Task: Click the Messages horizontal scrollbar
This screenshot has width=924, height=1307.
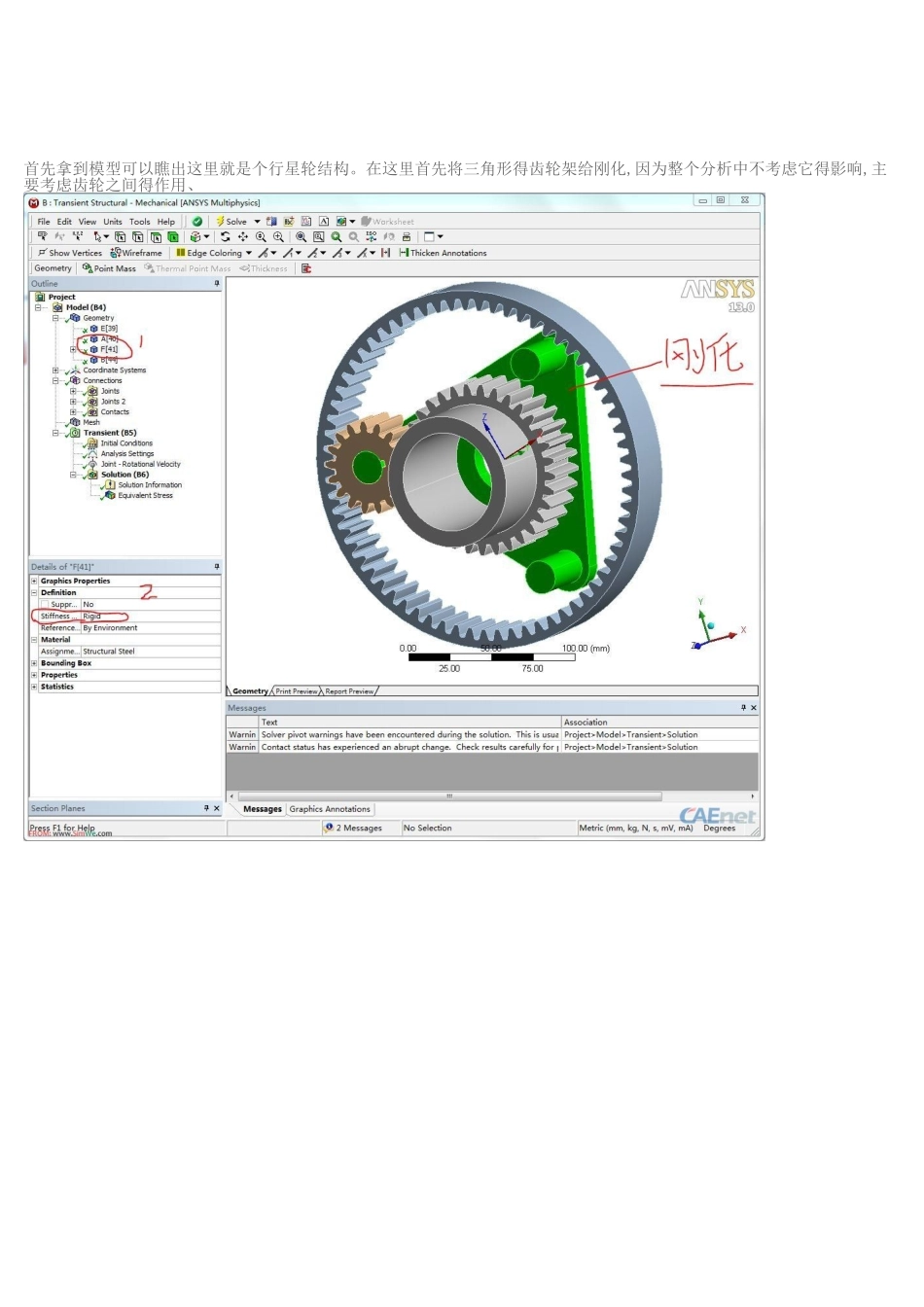Action: coord(448,796)
